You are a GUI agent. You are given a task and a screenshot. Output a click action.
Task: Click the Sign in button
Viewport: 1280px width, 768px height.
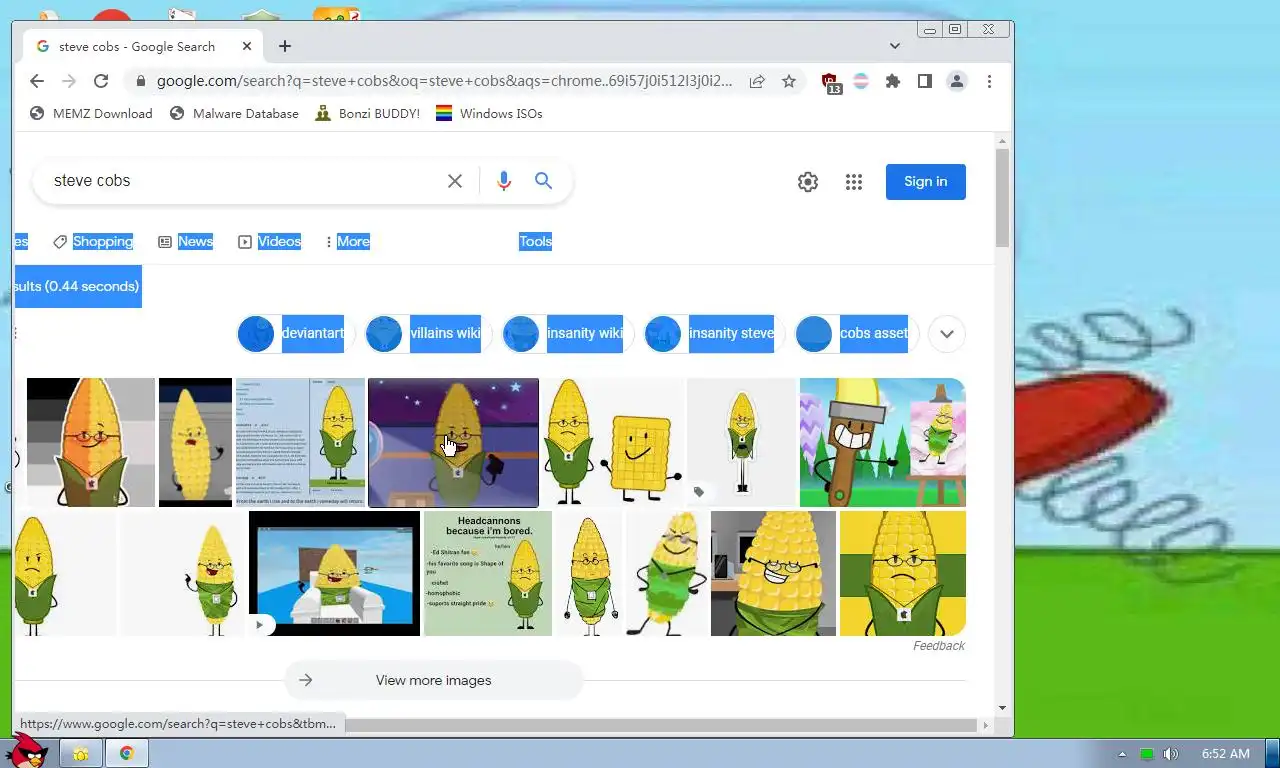(x=925, y=182)
